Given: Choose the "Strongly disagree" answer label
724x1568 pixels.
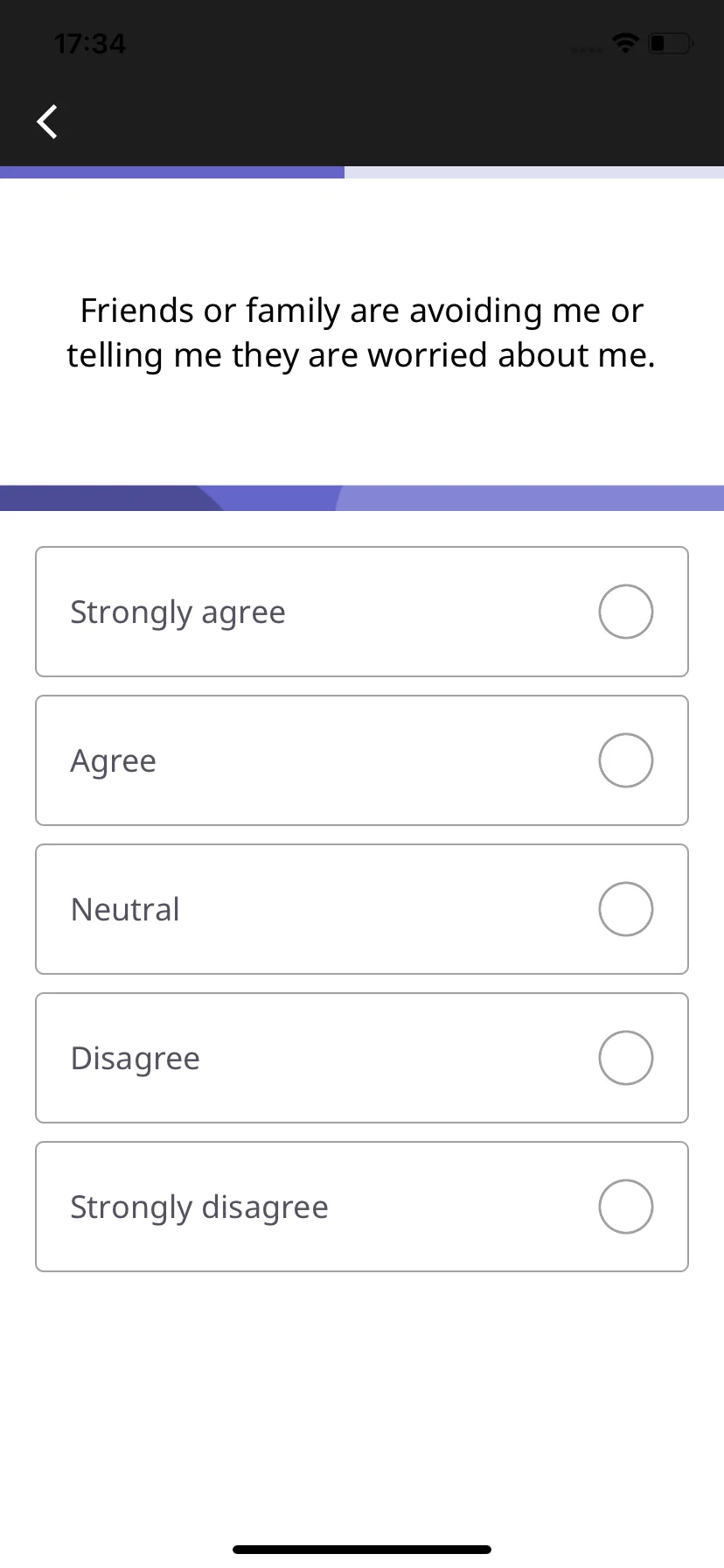Looking at the screenshot, I should click(x=199, y=1207).
